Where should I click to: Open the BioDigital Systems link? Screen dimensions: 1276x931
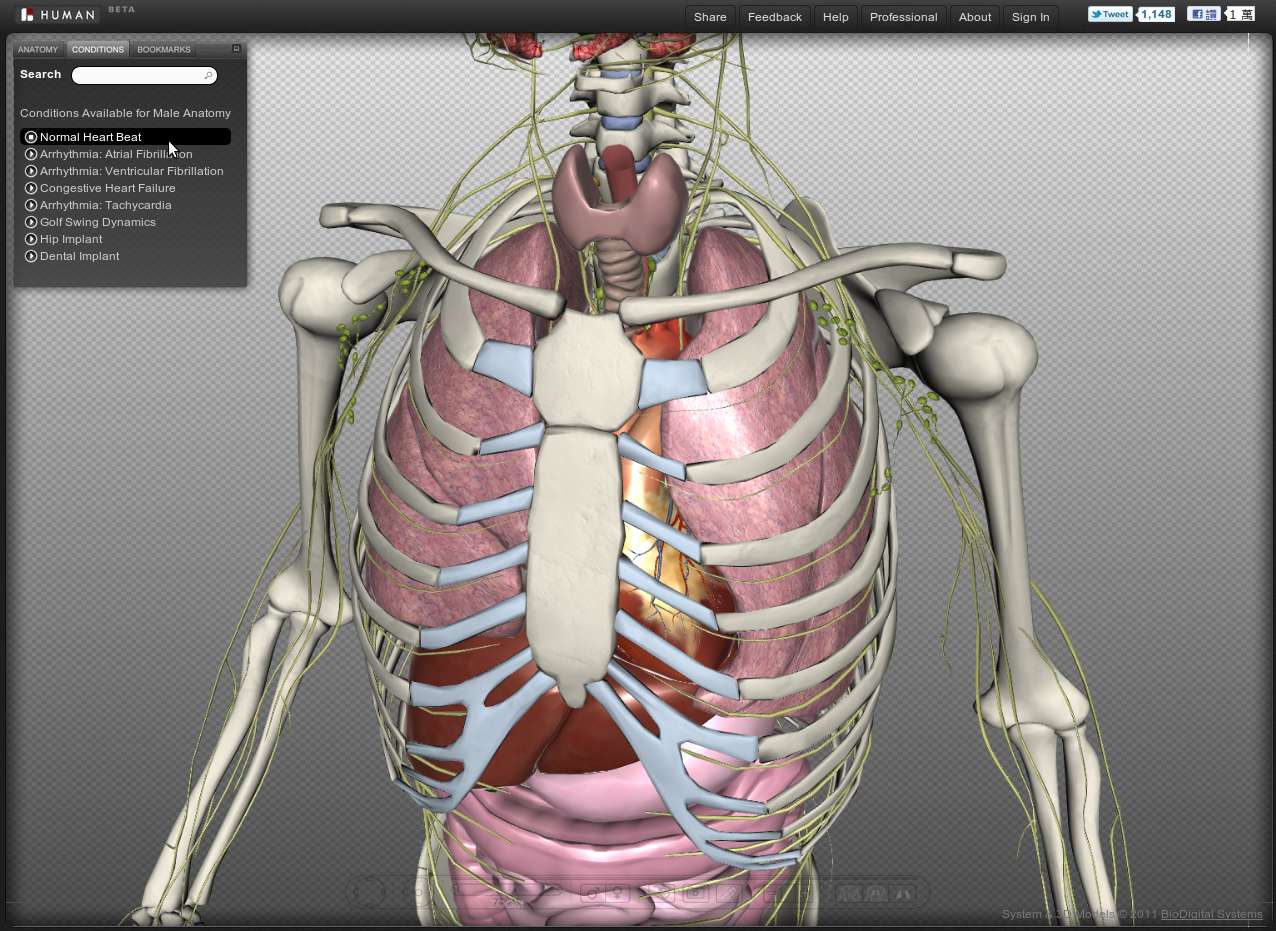click(1210, 914)
